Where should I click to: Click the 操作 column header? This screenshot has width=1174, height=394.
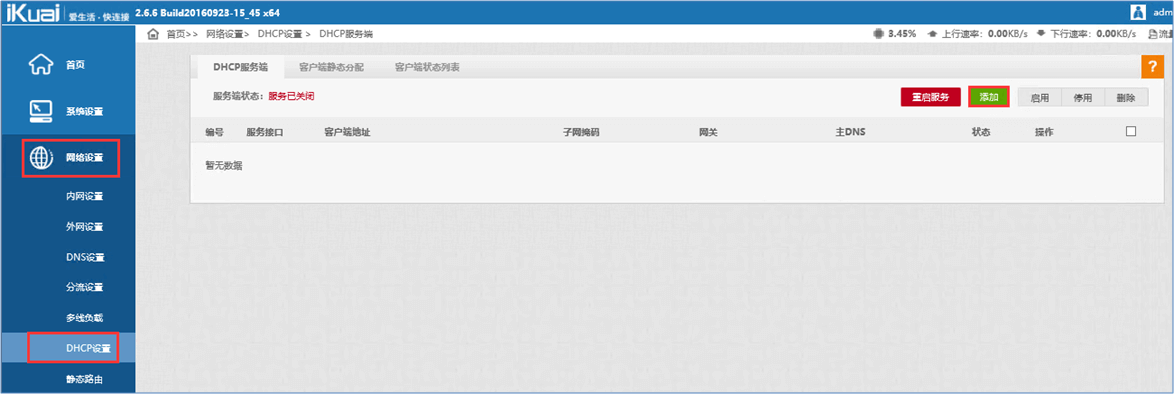click(x=1044, y=132)
